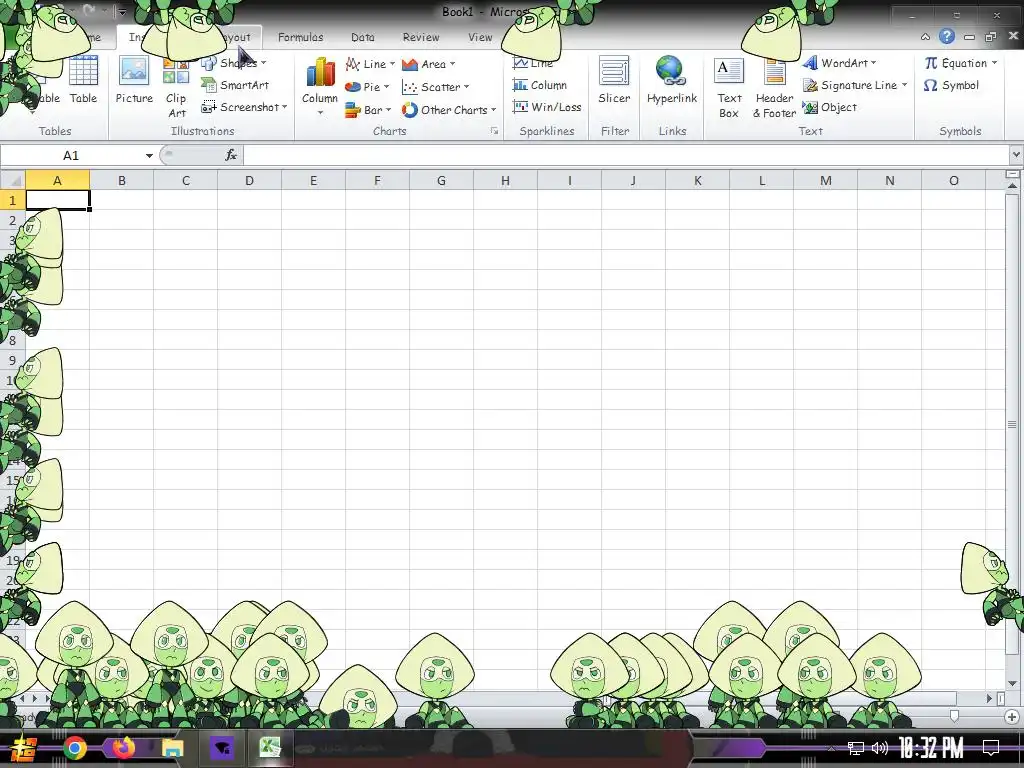Open the Pie chart dropdown
Screen dimensions: 1024x768
tap(367, 87)
